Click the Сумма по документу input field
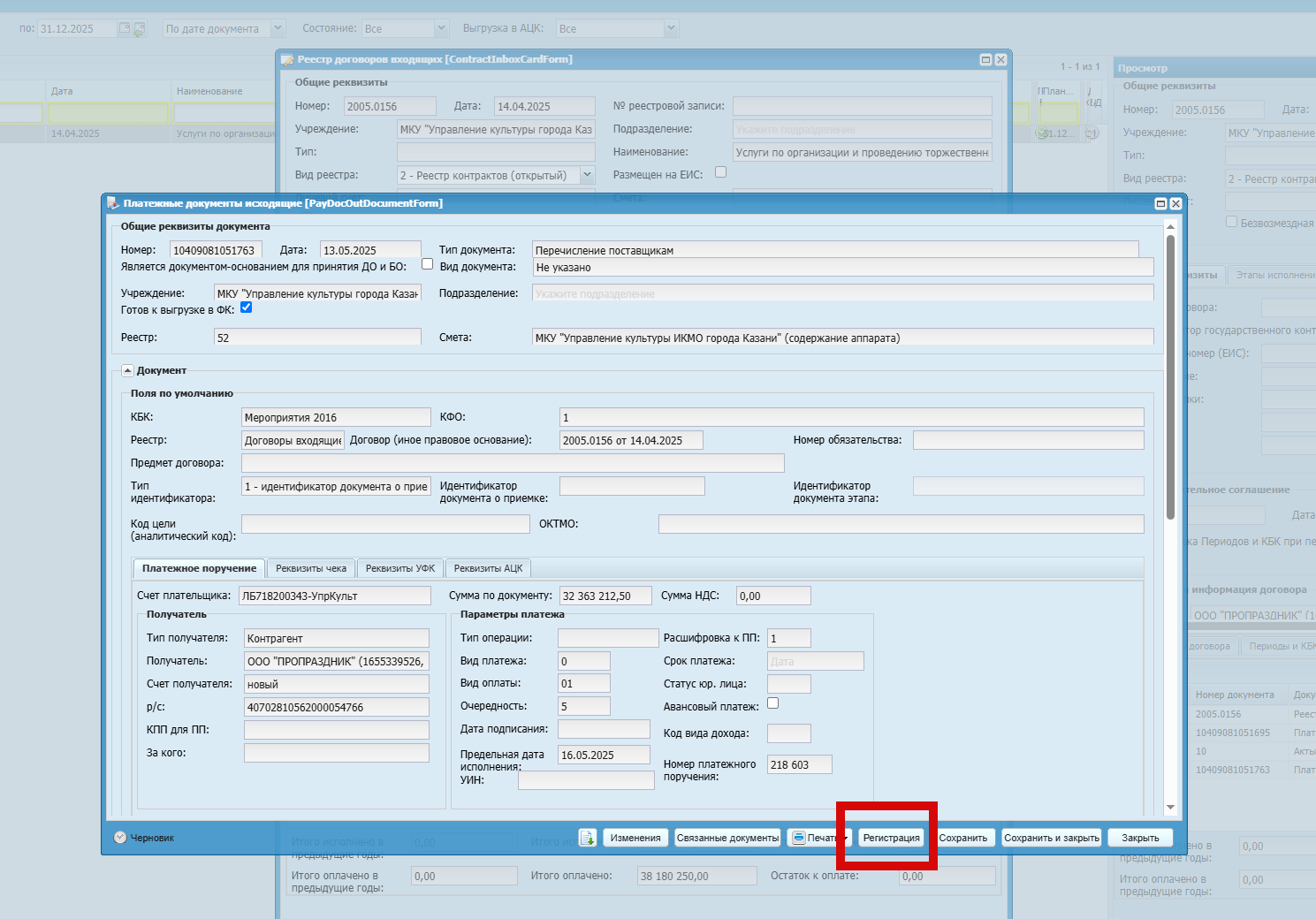 click(605, 596)
